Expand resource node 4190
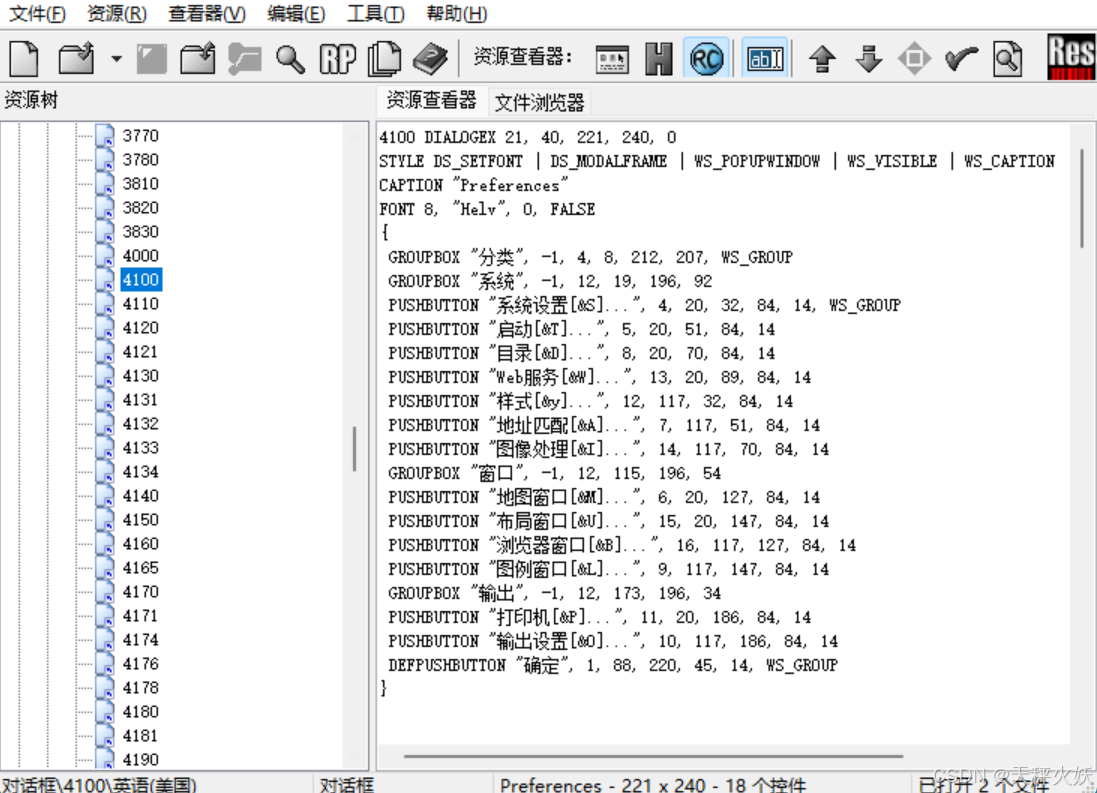This screenshot has height=793, width=1097. 140,759
